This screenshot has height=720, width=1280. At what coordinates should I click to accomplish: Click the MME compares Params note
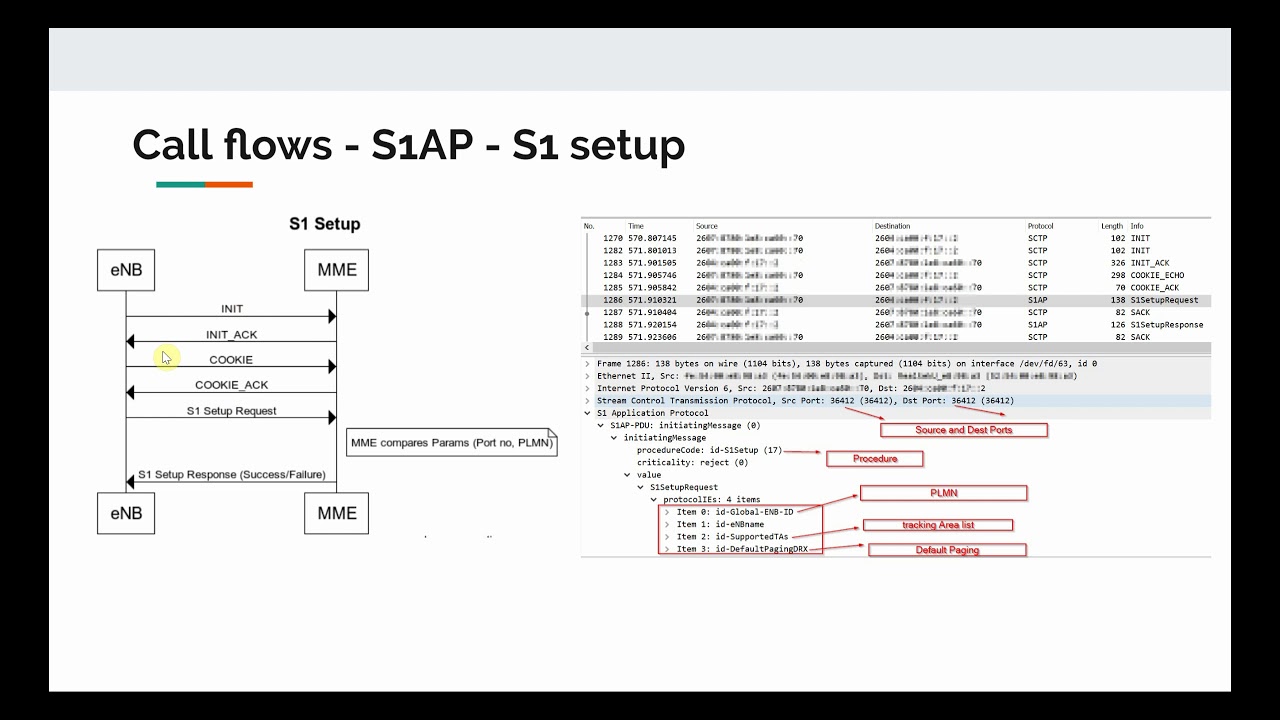451,442
